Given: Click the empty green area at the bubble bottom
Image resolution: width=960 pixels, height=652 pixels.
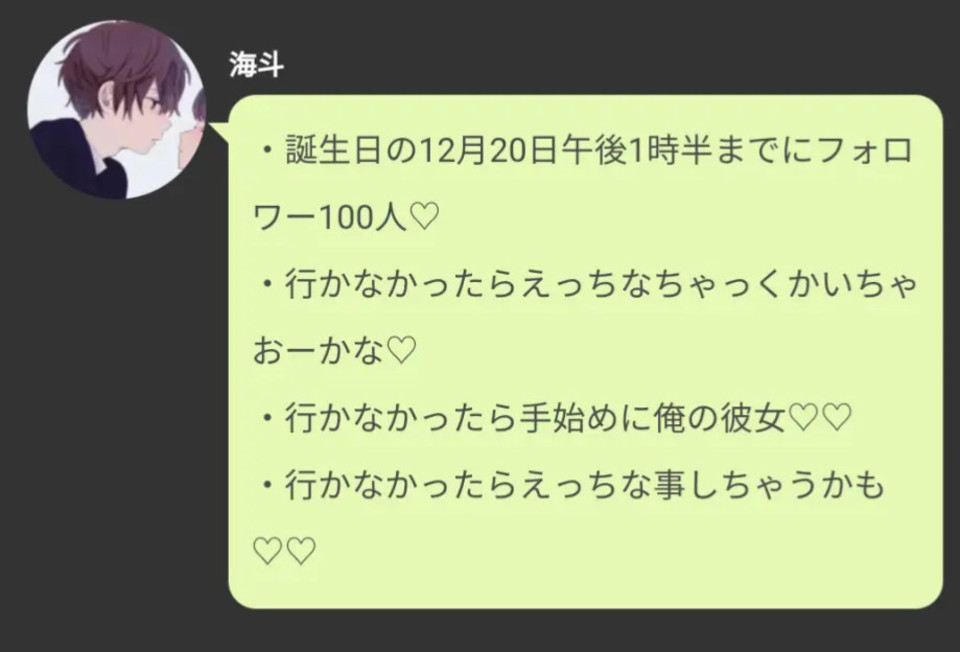Looking at the screenshot, I should pos(585,586).
